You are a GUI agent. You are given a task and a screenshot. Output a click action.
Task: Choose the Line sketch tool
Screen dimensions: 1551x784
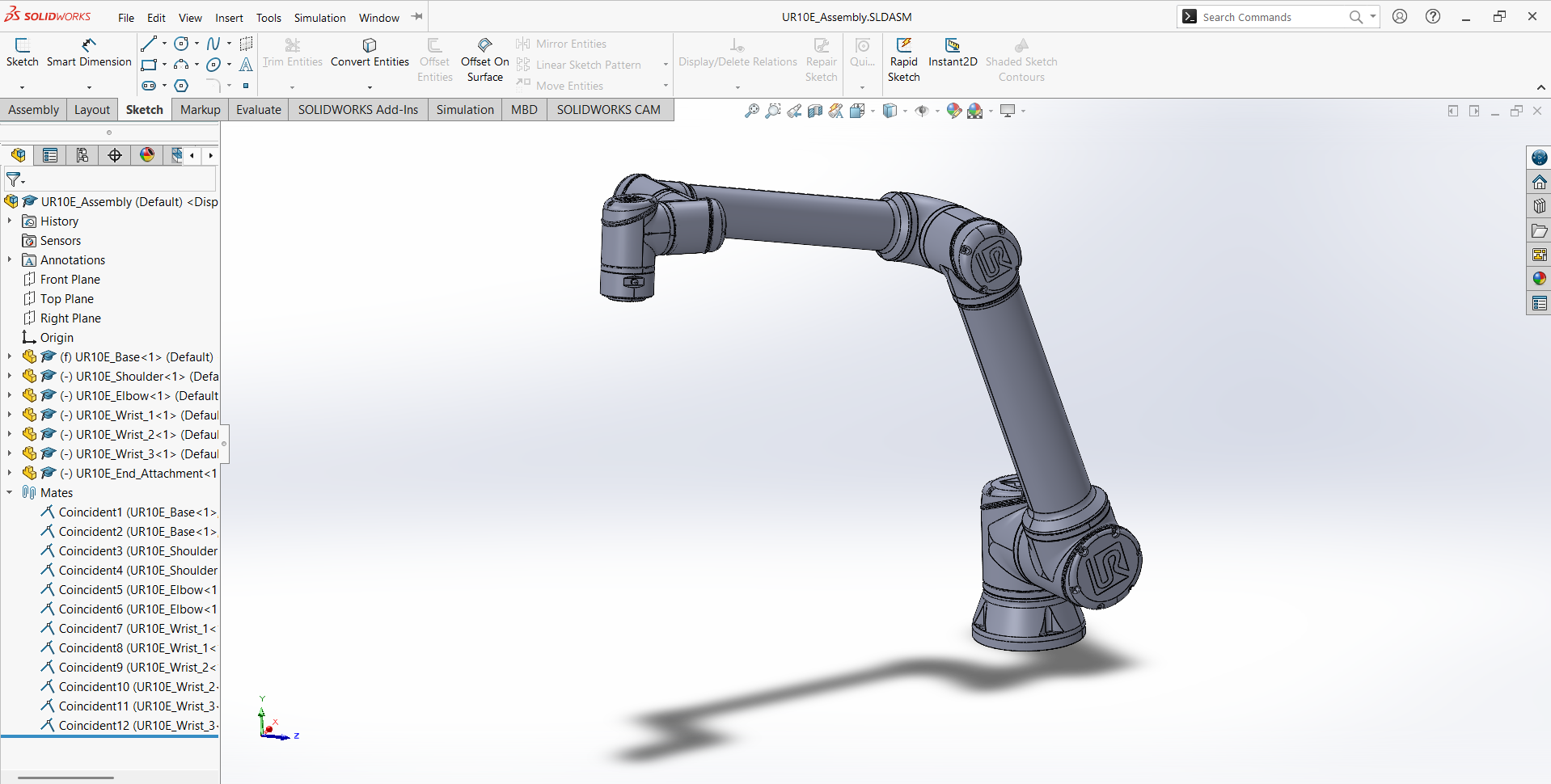click(149, 44)
